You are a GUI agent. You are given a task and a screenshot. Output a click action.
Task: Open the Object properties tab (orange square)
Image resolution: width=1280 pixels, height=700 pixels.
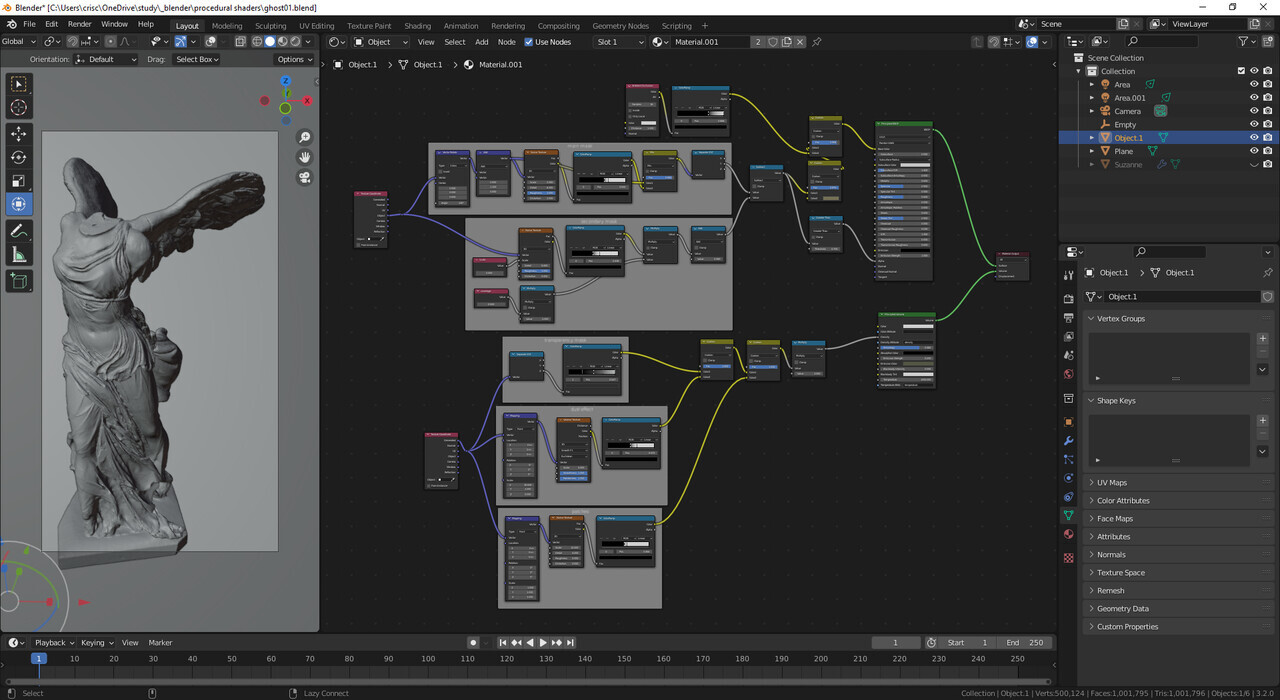coord(1068,422)
